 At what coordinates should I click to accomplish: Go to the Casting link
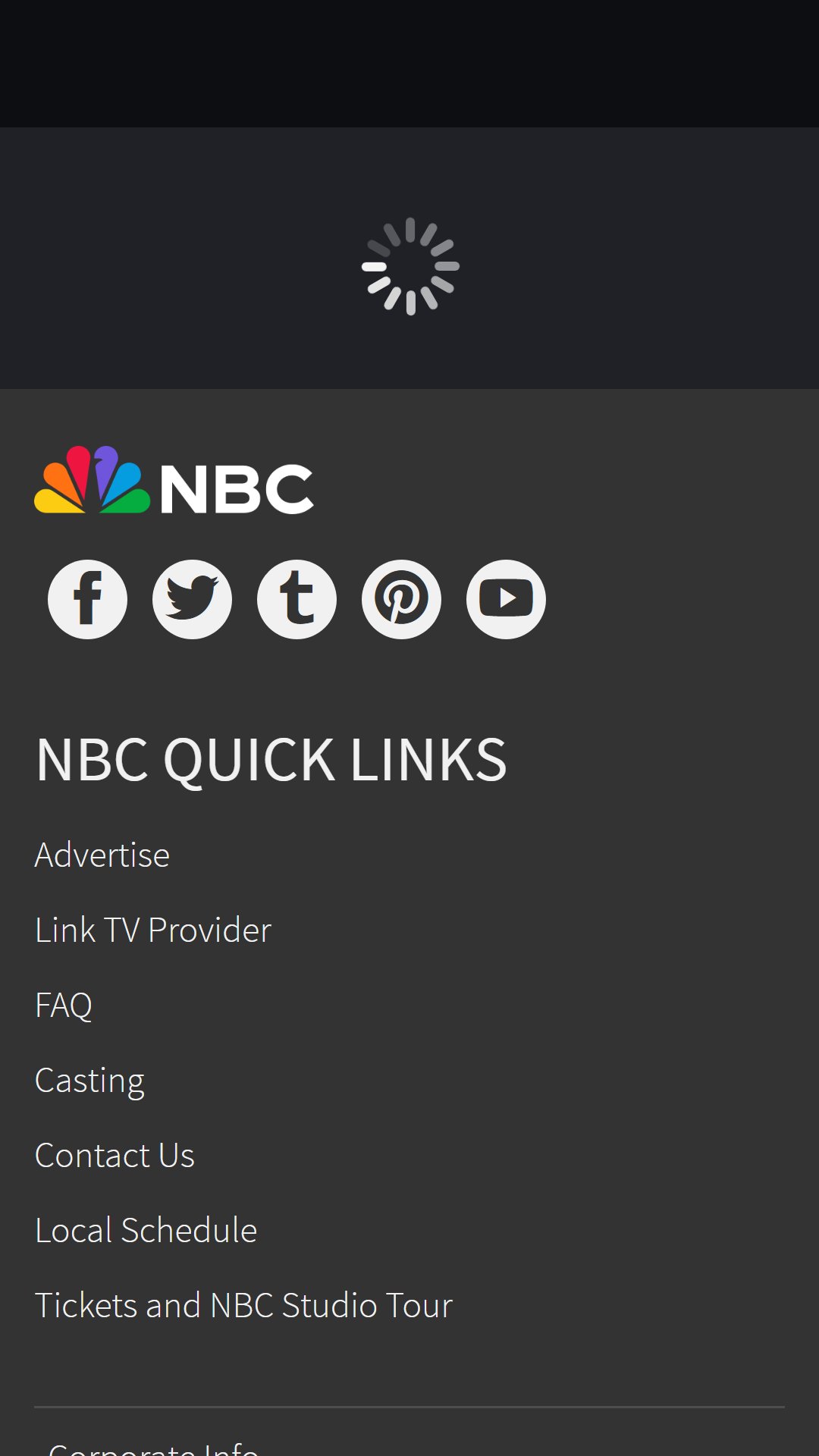click(89, 1081)
